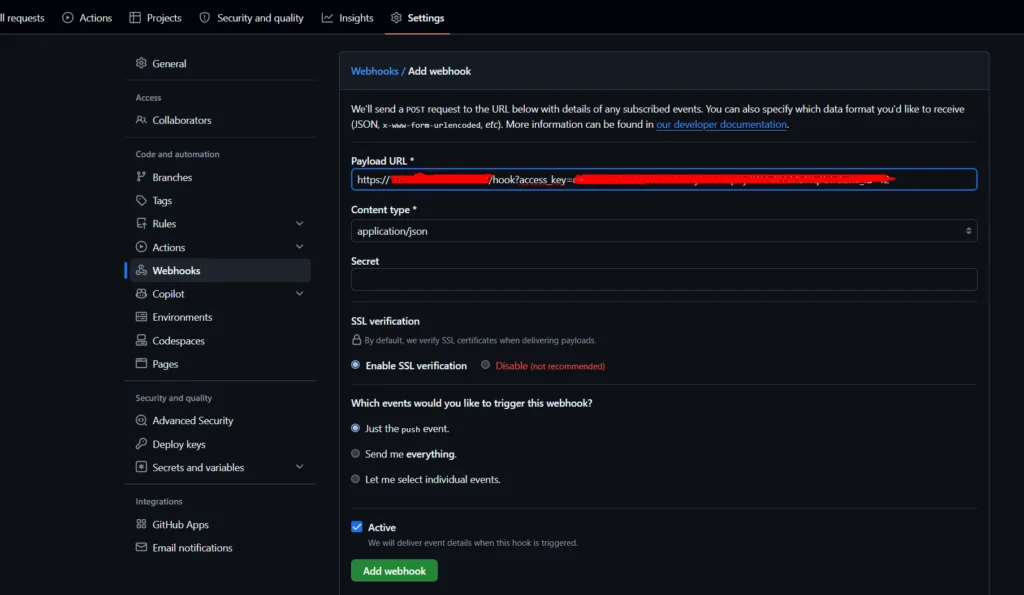
Task: Click the Security and quality shield icon
Action: [x=204, y=18]
